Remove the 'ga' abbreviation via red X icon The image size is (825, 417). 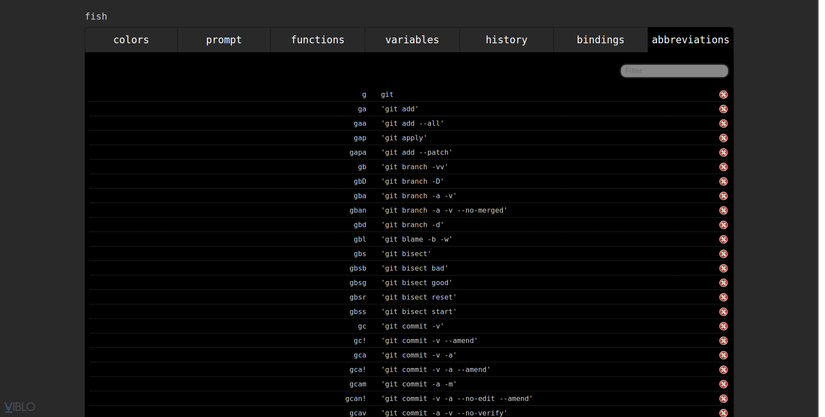tap(723, 109)
